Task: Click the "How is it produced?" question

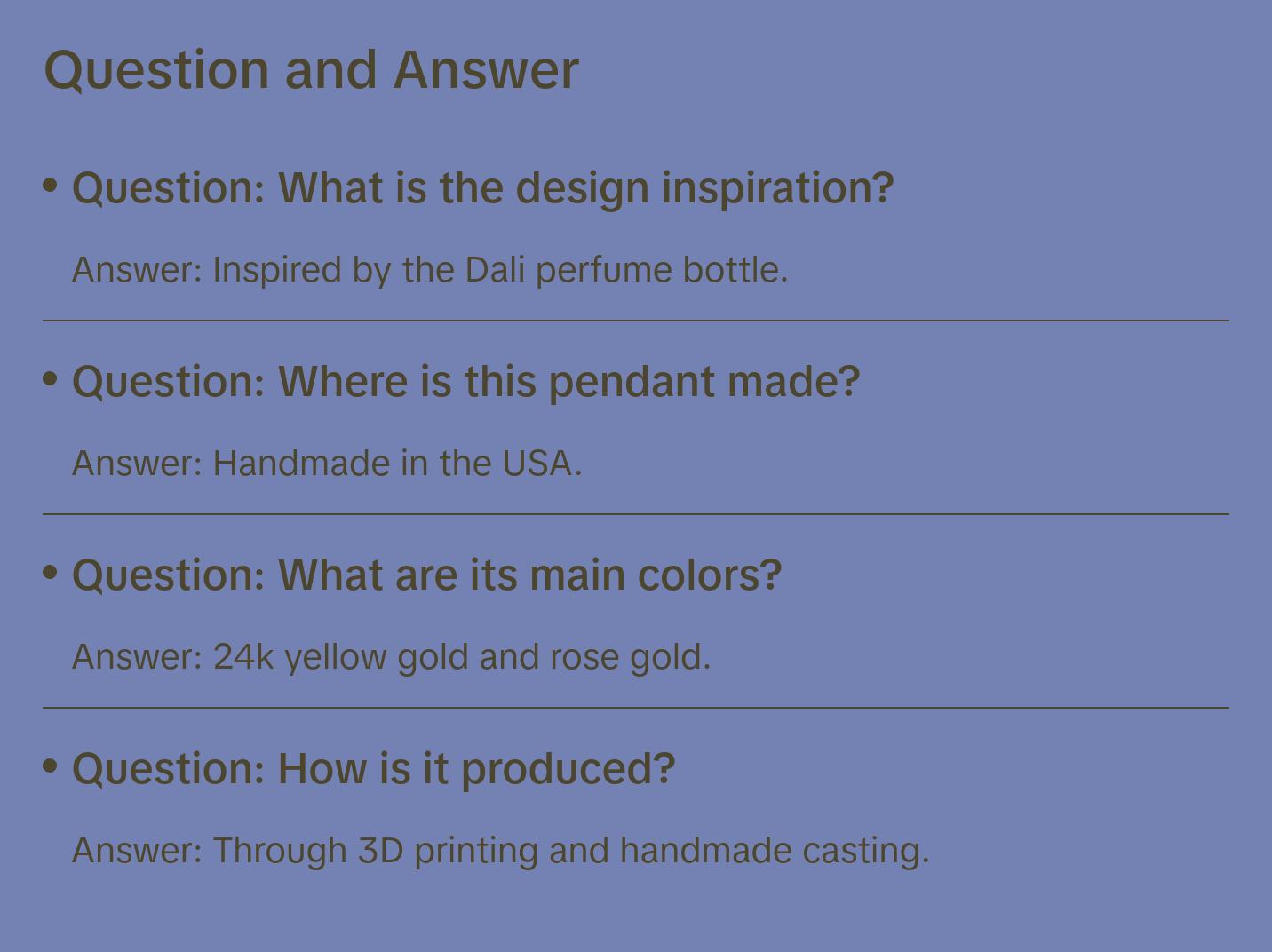Action: coord(373,768)
